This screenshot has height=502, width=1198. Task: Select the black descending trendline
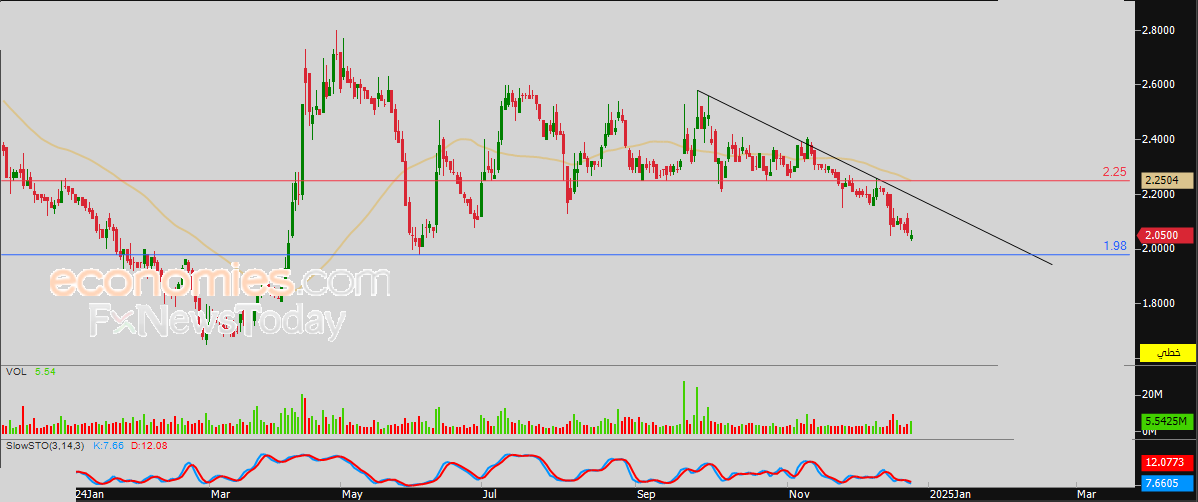click(875, 178)
